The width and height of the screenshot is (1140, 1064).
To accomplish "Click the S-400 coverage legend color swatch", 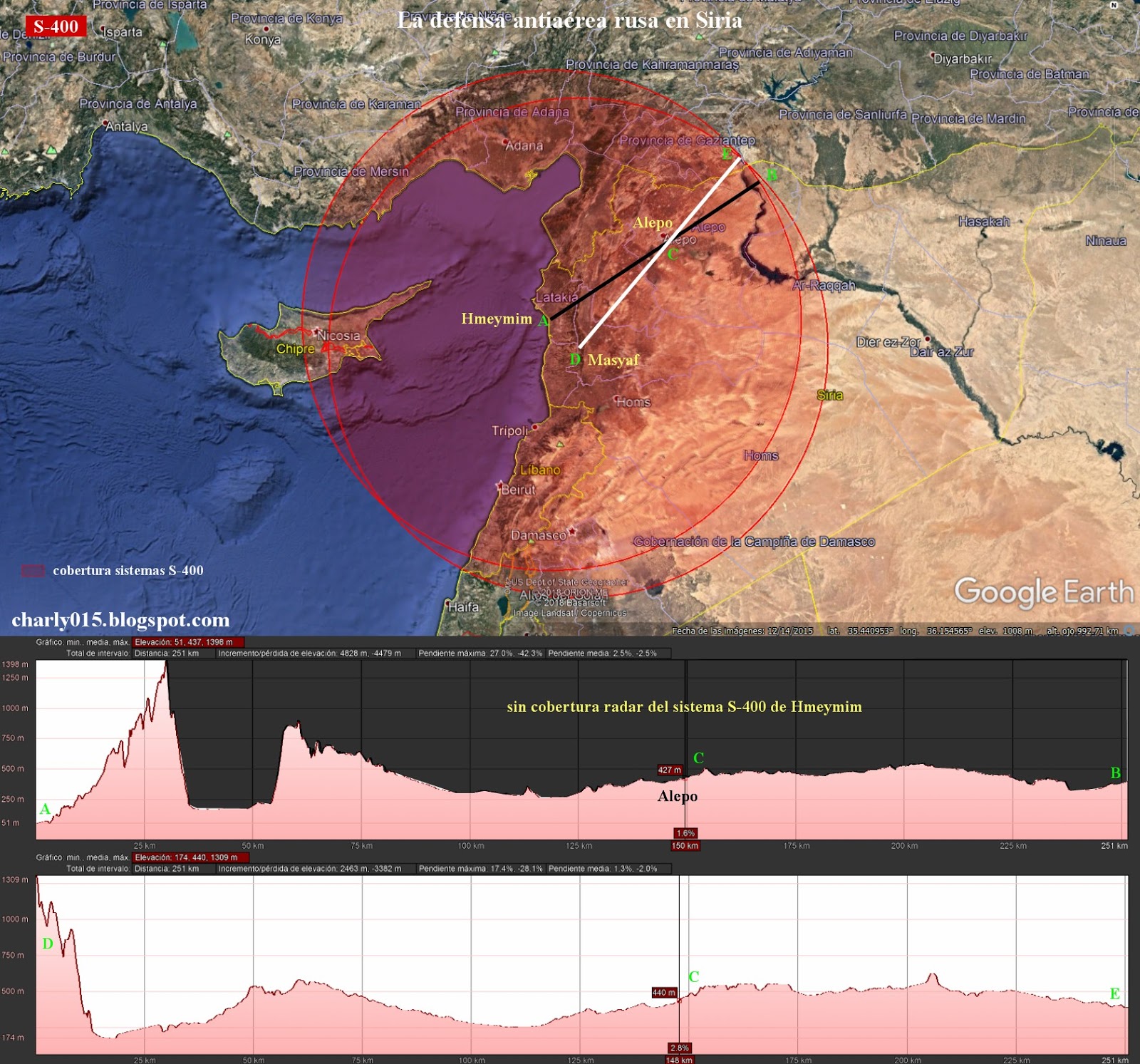I will [x=33, y=571].
